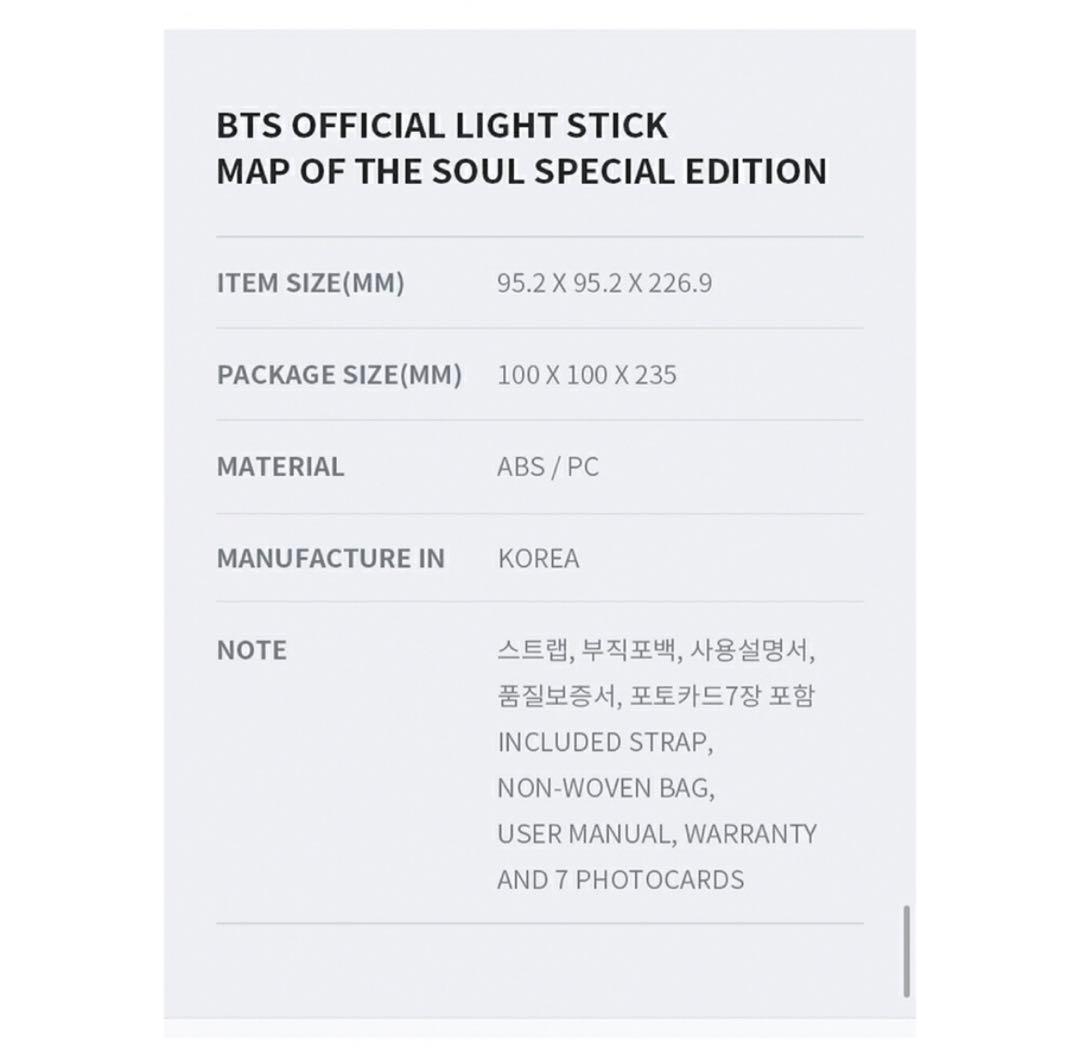Select the MATERIAL label
Viewport: 1080px width, 1048px height.
tap(280, 467)
